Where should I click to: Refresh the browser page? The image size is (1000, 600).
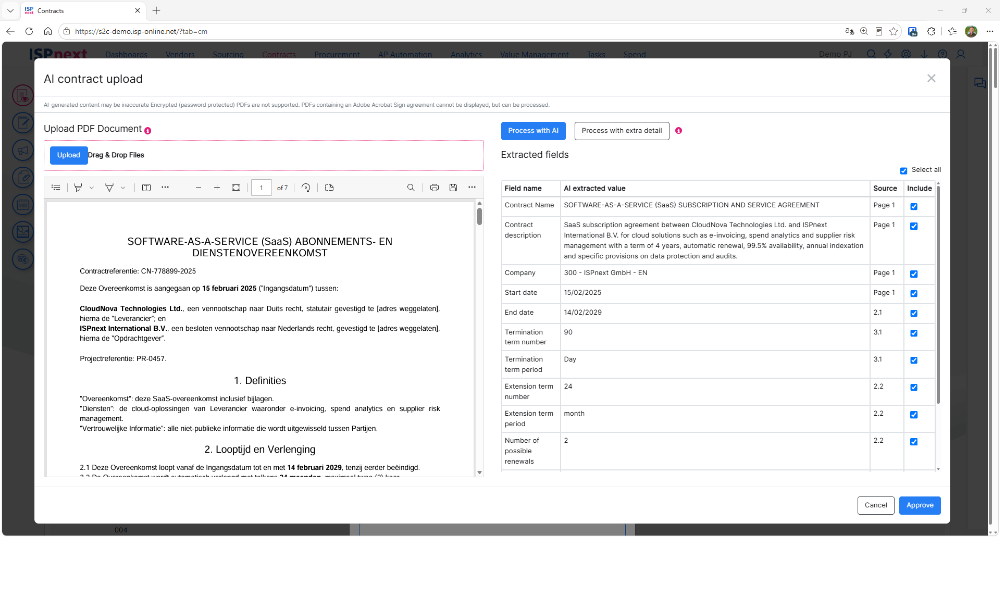pyautogui.click(x=29, y=31)
